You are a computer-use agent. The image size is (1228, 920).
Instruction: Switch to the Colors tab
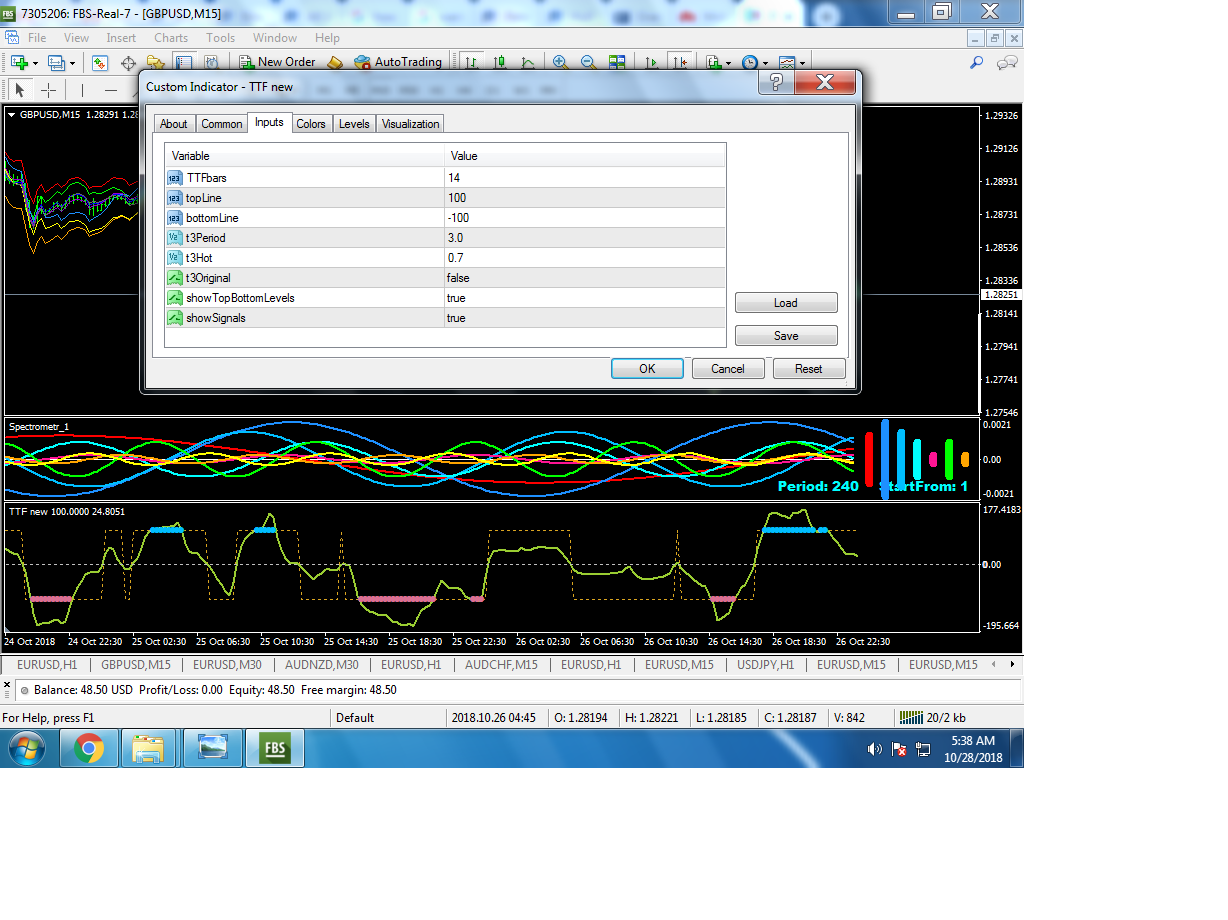[x=311, y=124]
